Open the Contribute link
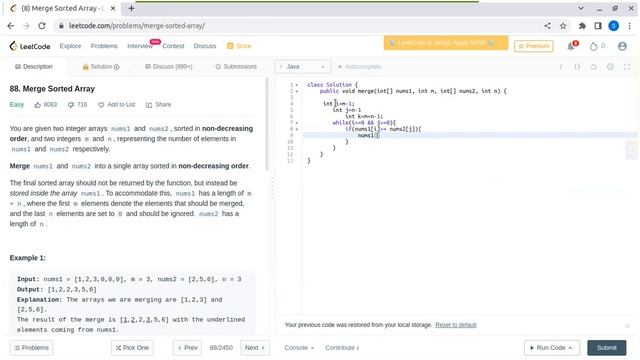 342,348
